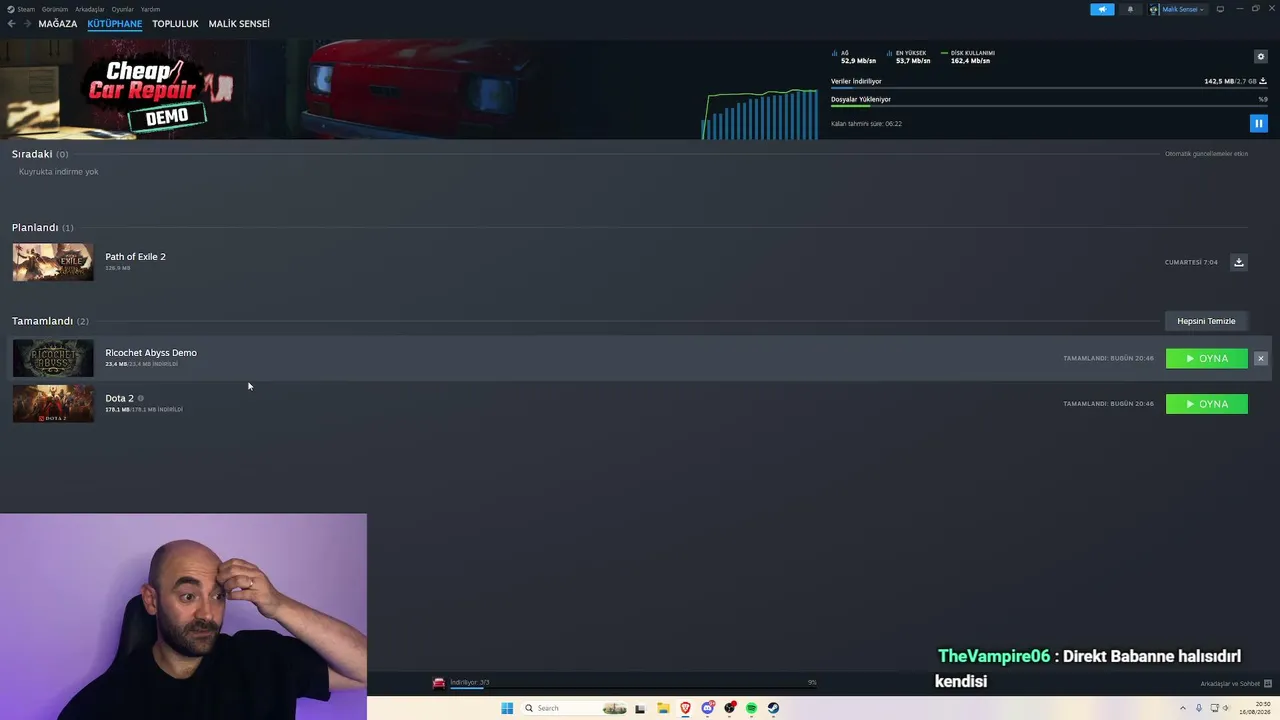Play Dota 2 with OYNA button
The width and height of the screenshot is (1280, 720).
[1207, 404]
